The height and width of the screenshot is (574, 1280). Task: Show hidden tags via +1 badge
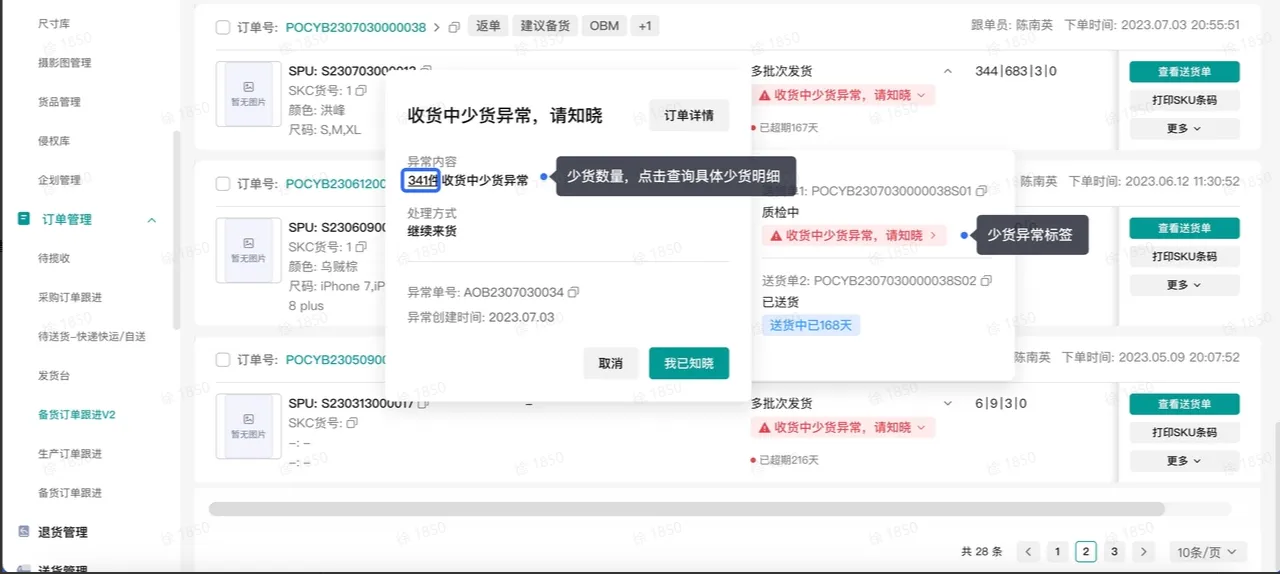645,26
